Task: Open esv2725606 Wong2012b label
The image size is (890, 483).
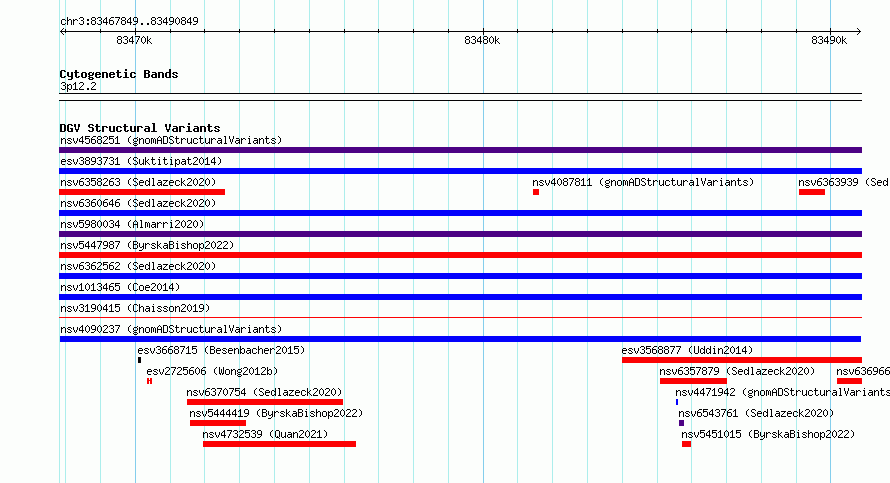Action: (x=212, y=371)
